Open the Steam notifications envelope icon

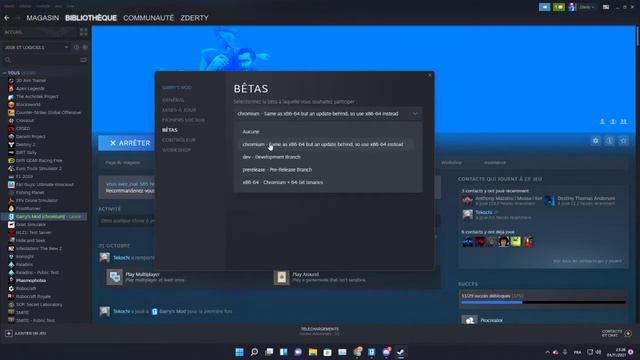pyautogui.click(x=559, y=7)
